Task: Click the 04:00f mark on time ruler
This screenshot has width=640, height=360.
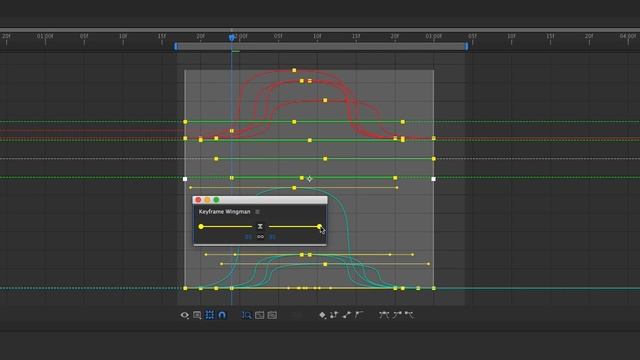Action: point(628,36)
